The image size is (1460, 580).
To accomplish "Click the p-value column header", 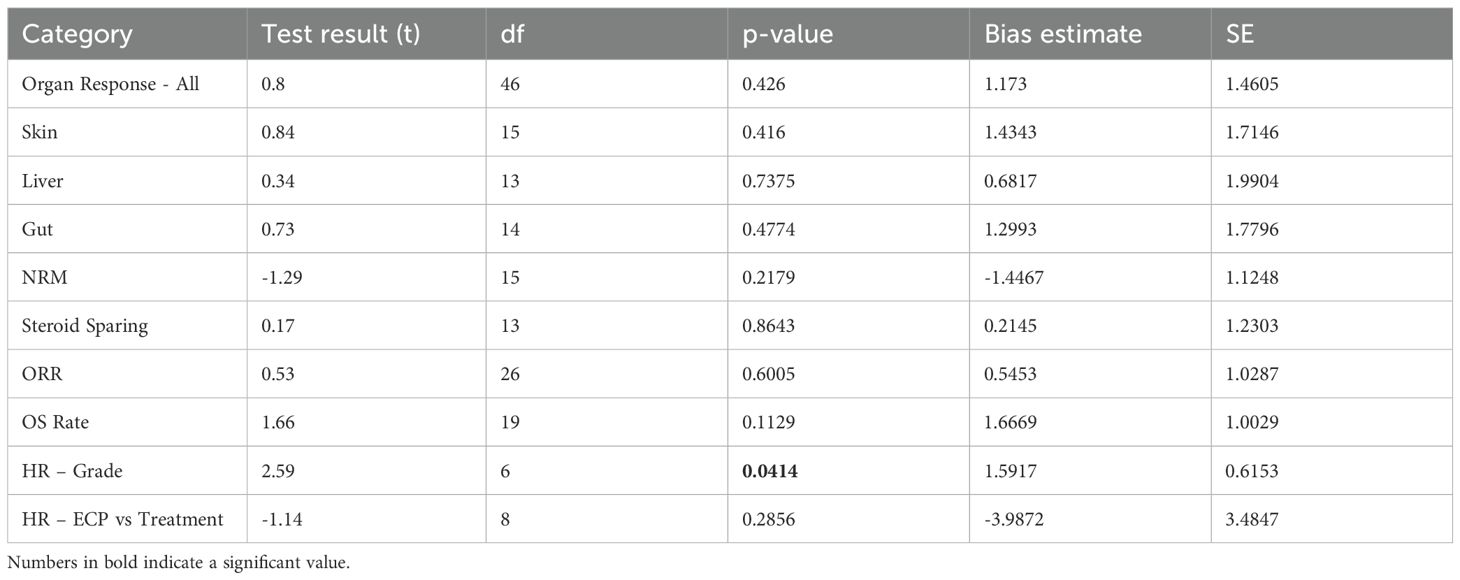I will tap(787, 35).
